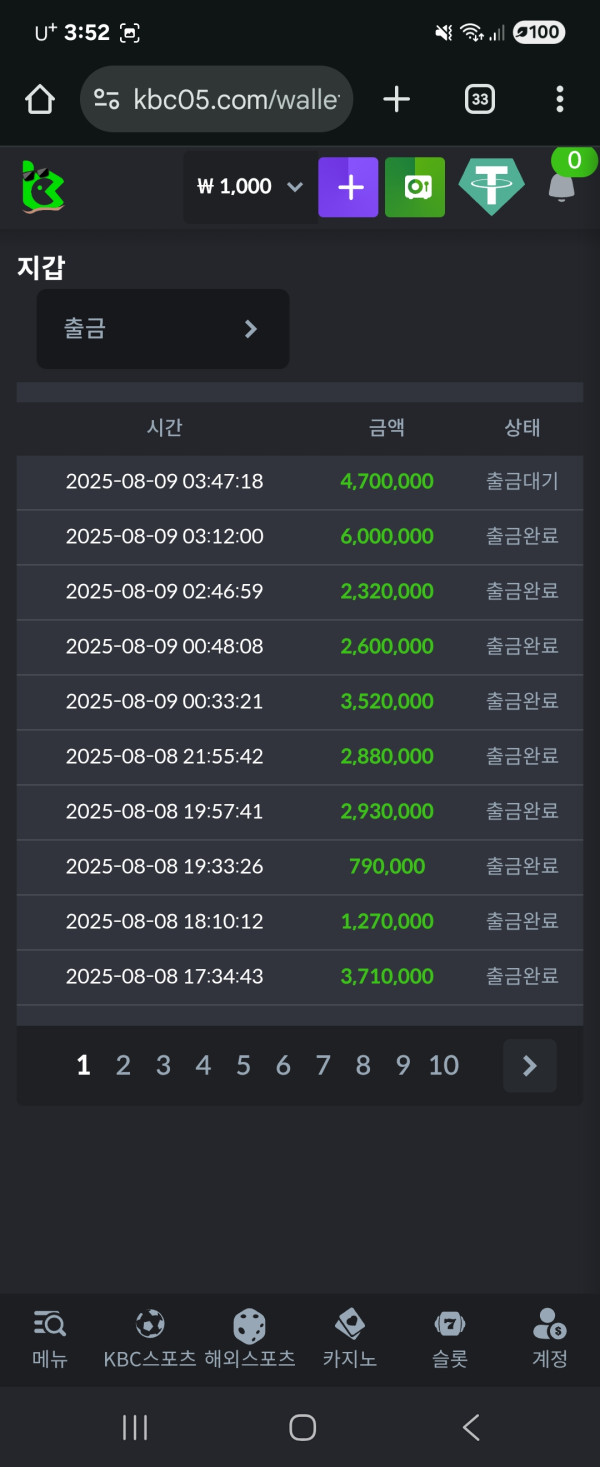Image resolution: width=600 pixels, height=1467 pixels.
Task: Open the tab switcher showing 33
Action: (480, 99)
